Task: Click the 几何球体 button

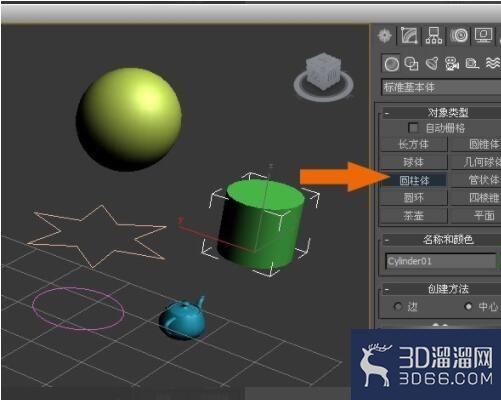Action: pos(476,162)
